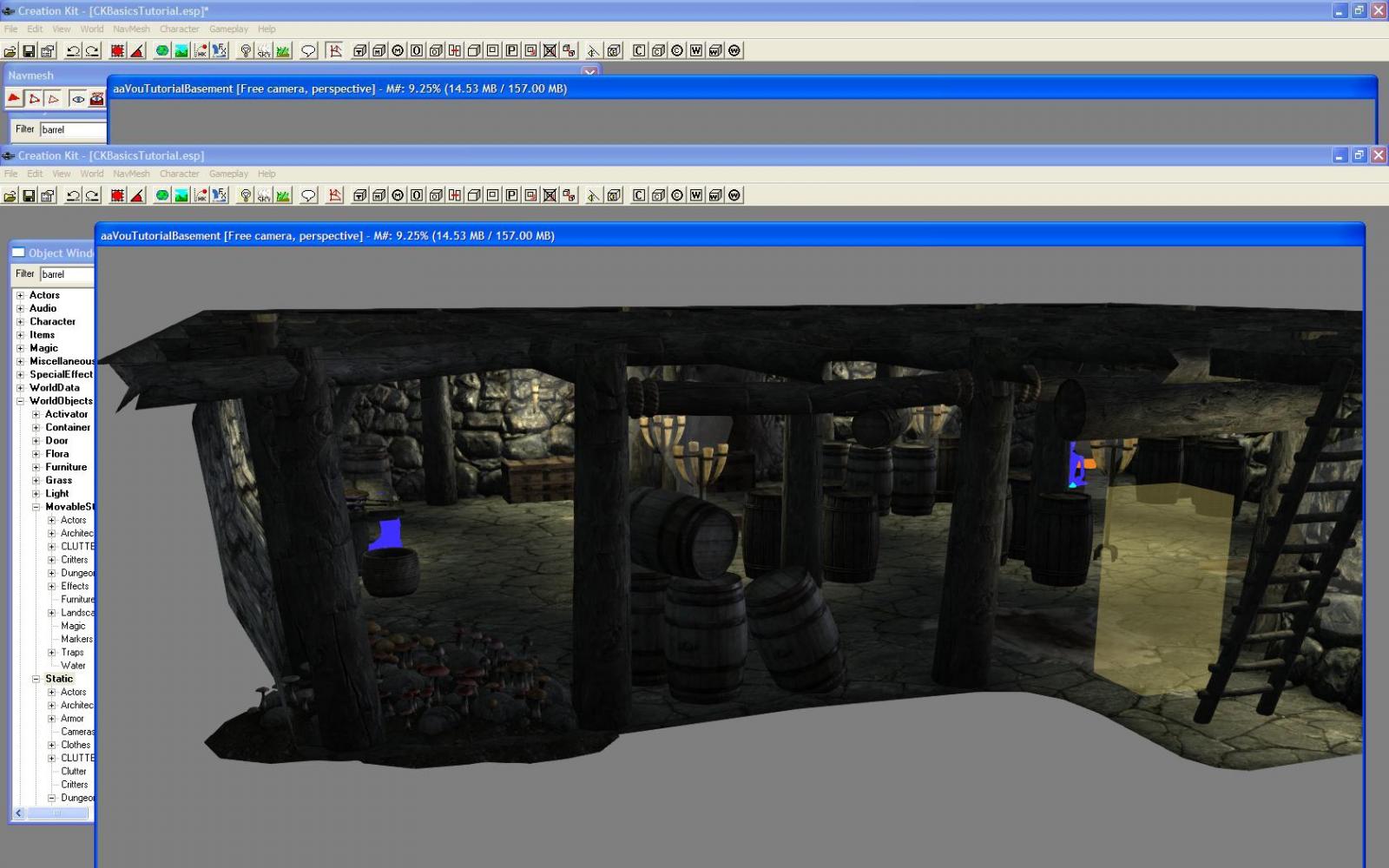This screenshot has height=868, width=1389.
Task: Toggle grass display in front window
Action: pos(283,196)
